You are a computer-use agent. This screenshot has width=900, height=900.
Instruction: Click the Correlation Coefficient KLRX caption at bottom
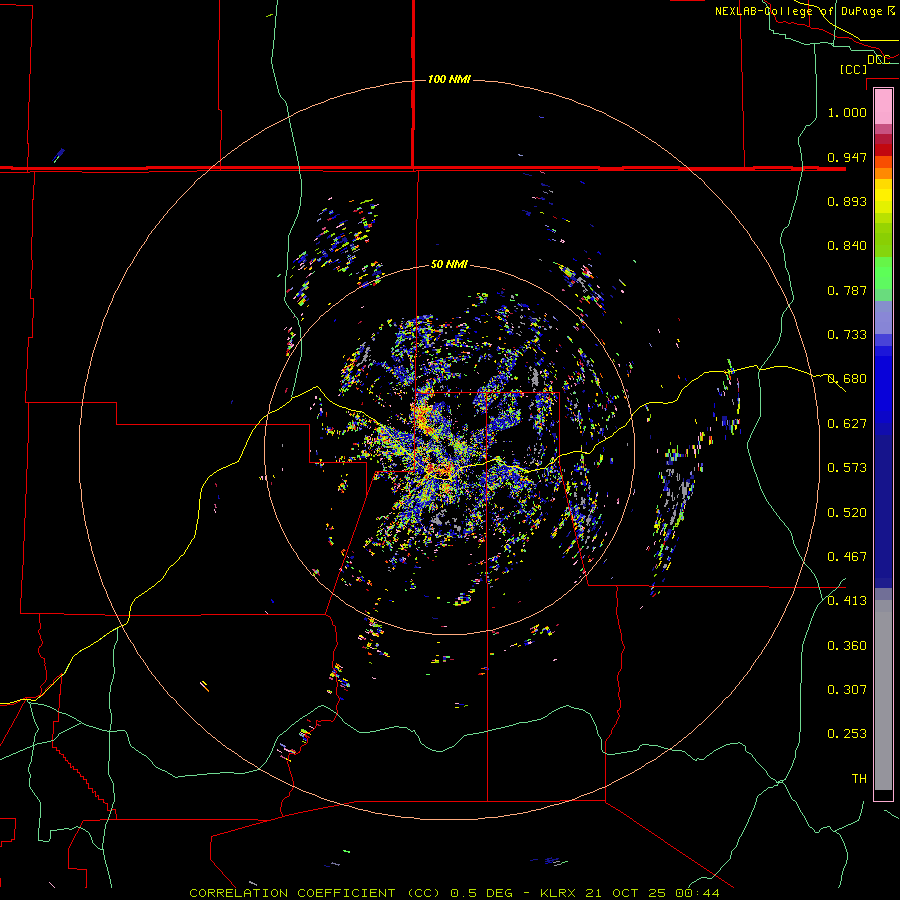tap(454, 893)
